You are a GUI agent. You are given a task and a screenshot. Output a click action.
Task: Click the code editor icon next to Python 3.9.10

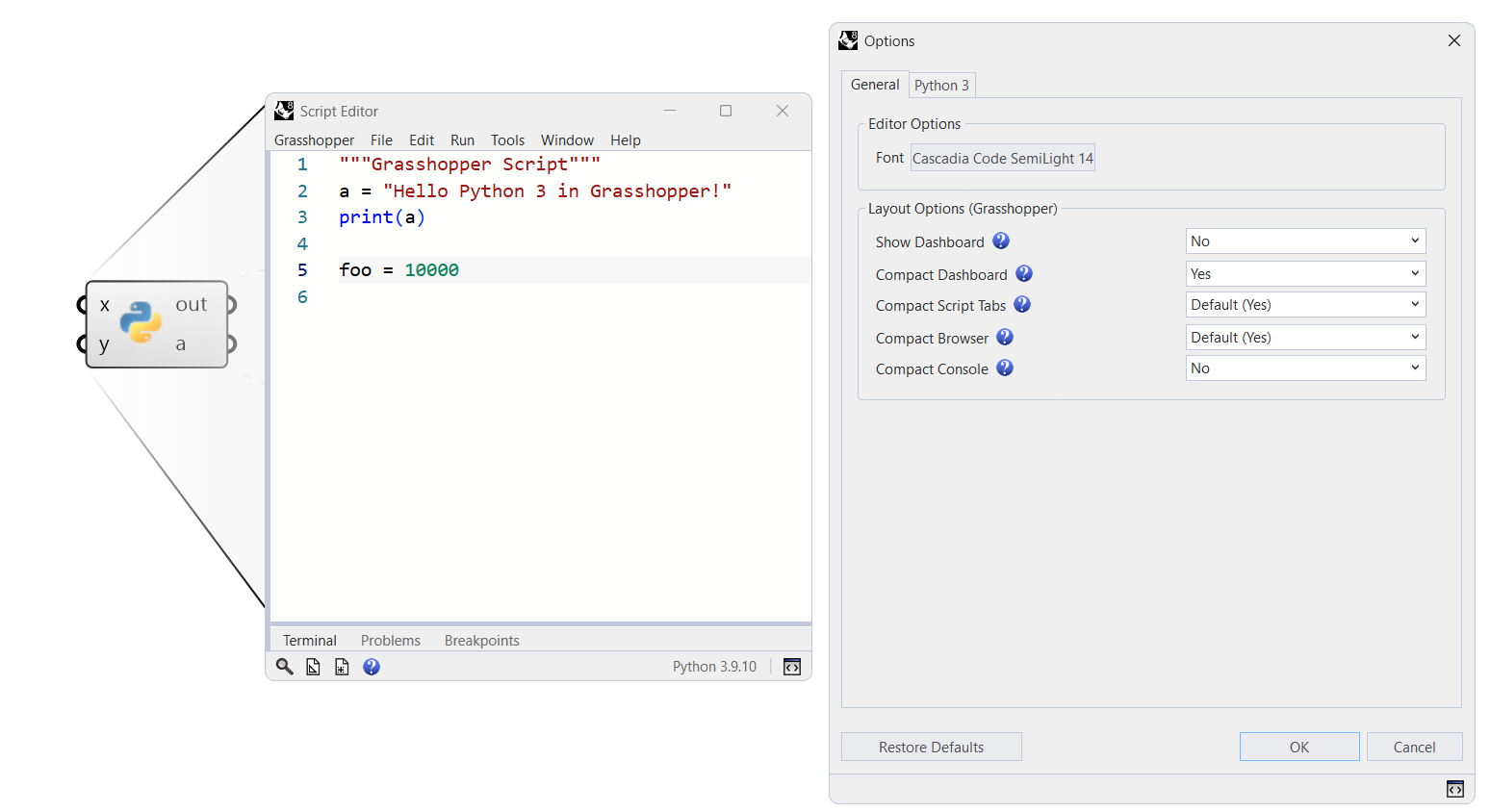click(x=791, y=666)
